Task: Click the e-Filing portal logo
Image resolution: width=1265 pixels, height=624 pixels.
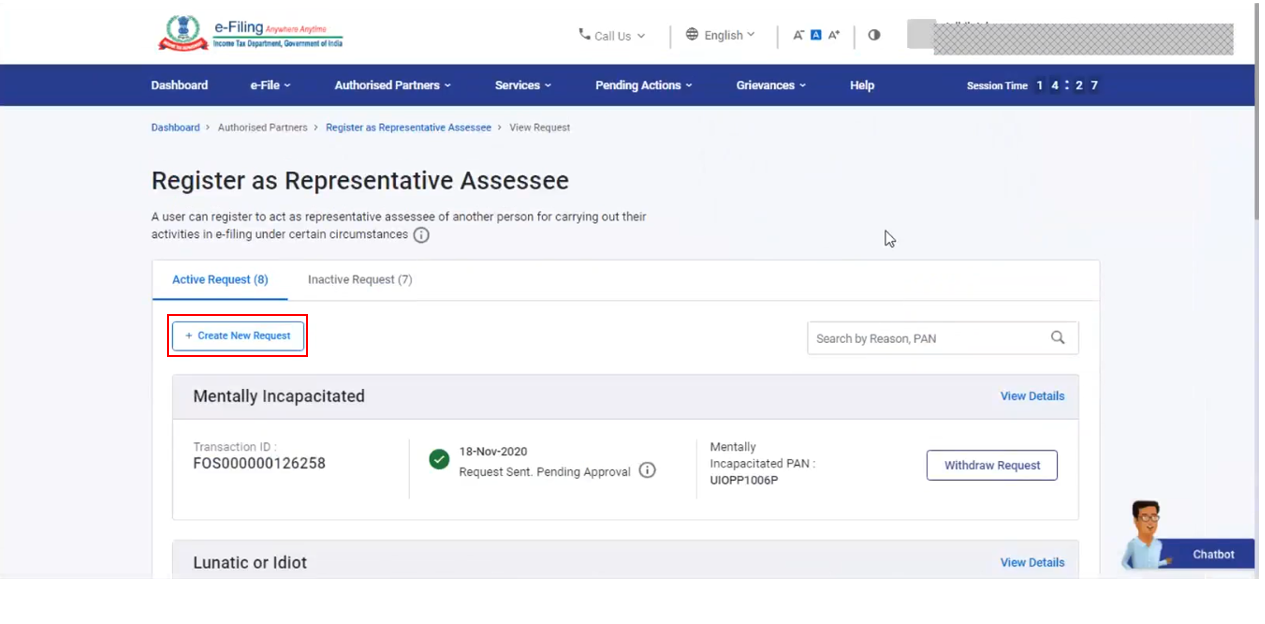Action: (x=250, y=33)
